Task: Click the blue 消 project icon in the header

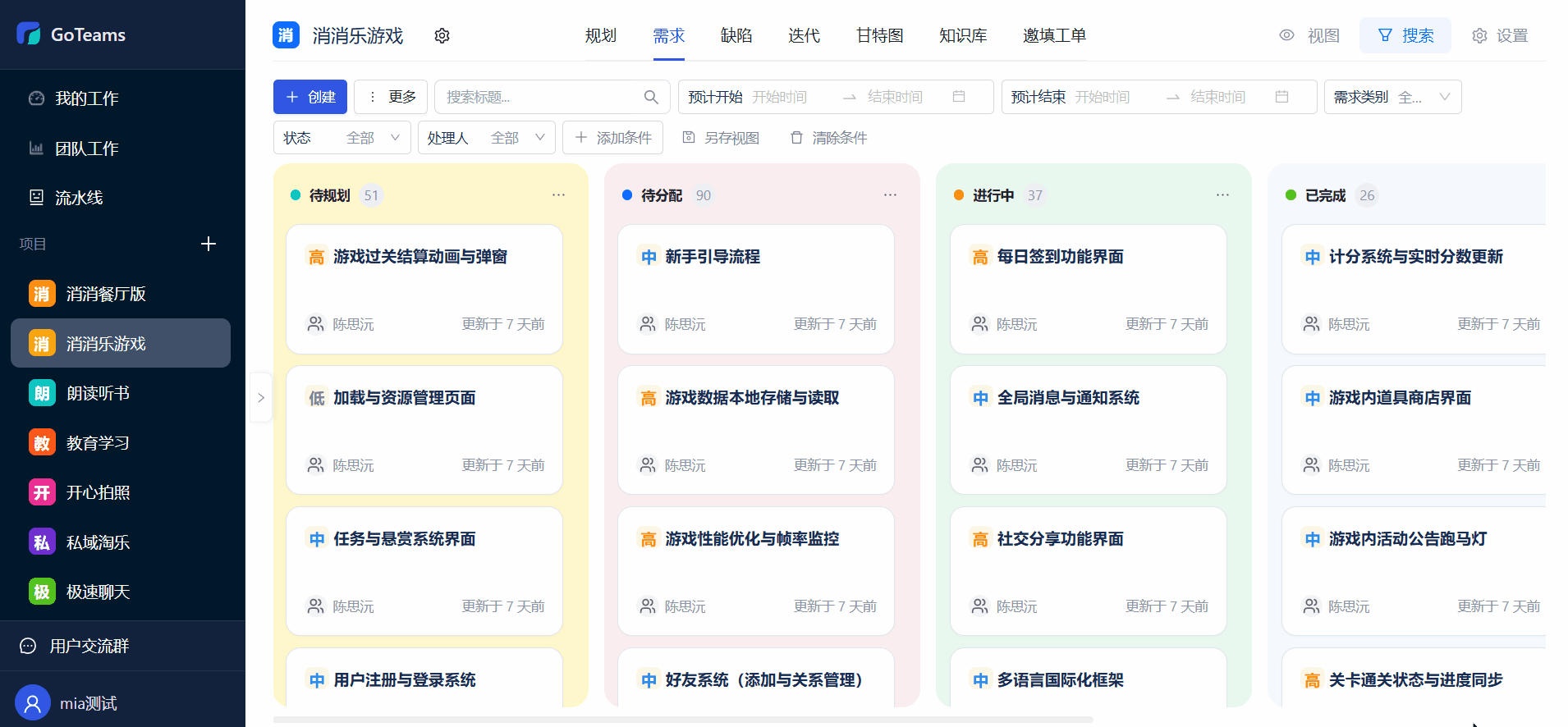Action: tap(286, 35)
